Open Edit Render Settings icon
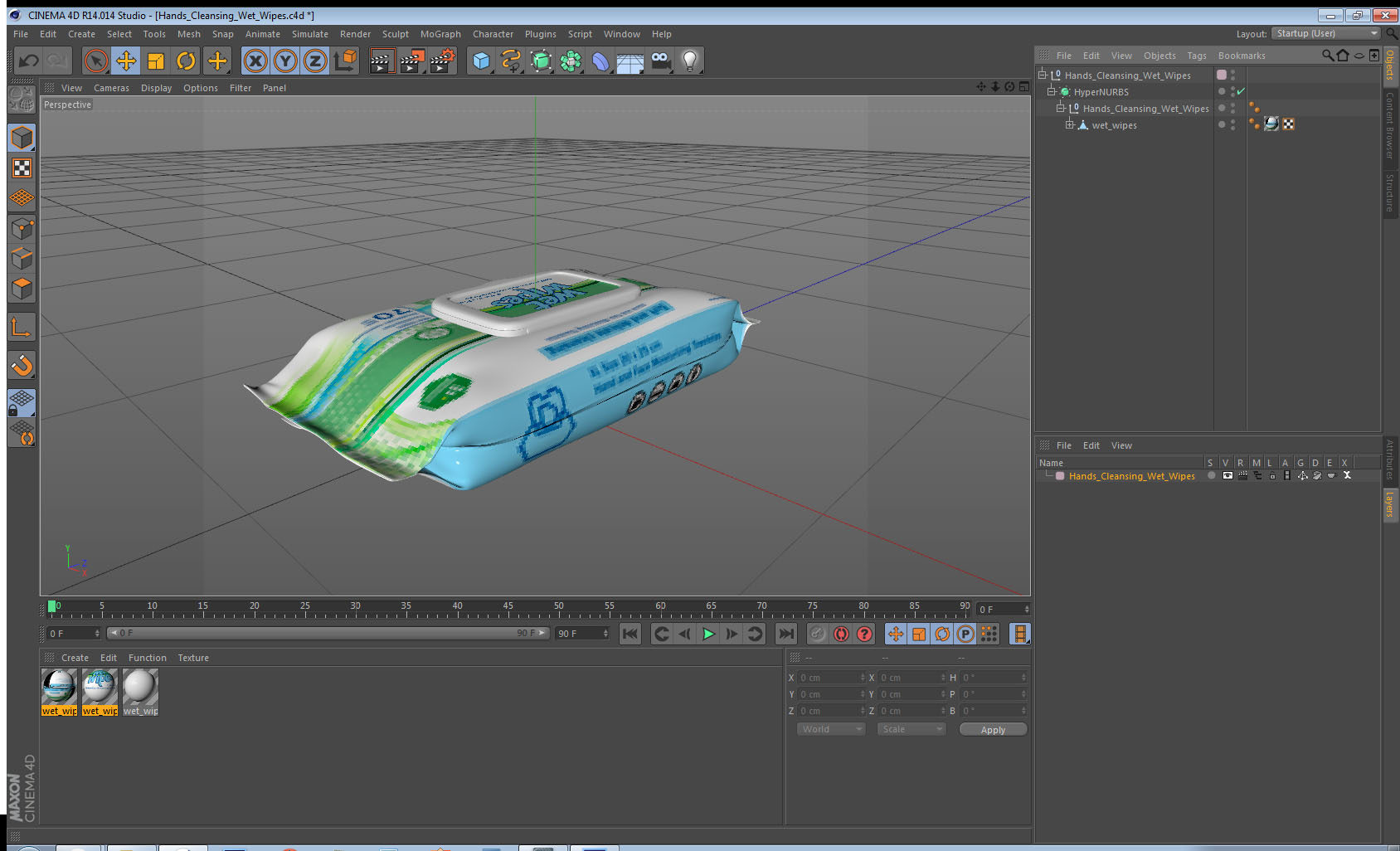Image resolution: width=1400 pixels, height=851 pixels. [443, 61]
